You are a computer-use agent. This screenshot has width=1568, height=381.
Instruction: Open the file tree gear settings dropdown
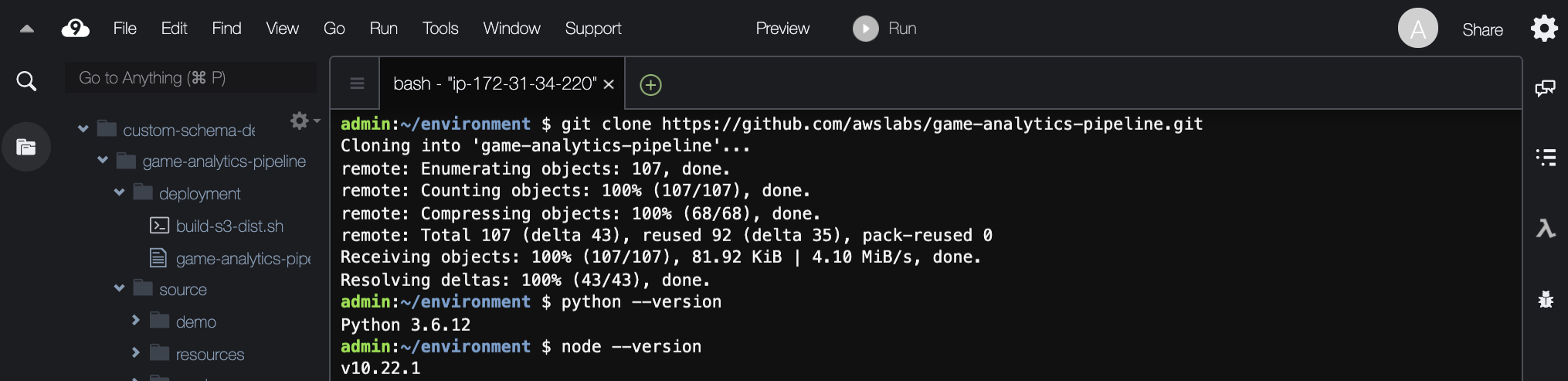click(x=304, y=121)
